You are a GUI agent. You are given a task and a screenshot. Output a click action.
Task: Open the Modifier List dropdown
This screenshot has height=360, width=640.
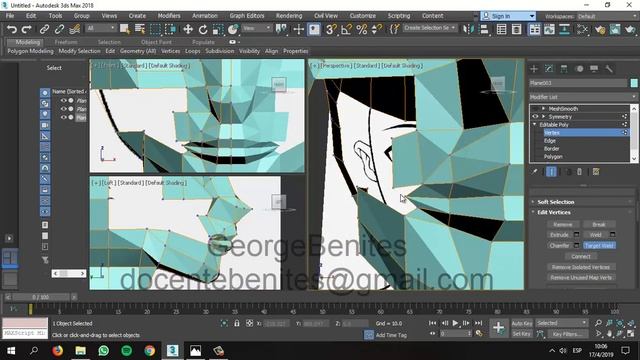[x=583, y=97]
